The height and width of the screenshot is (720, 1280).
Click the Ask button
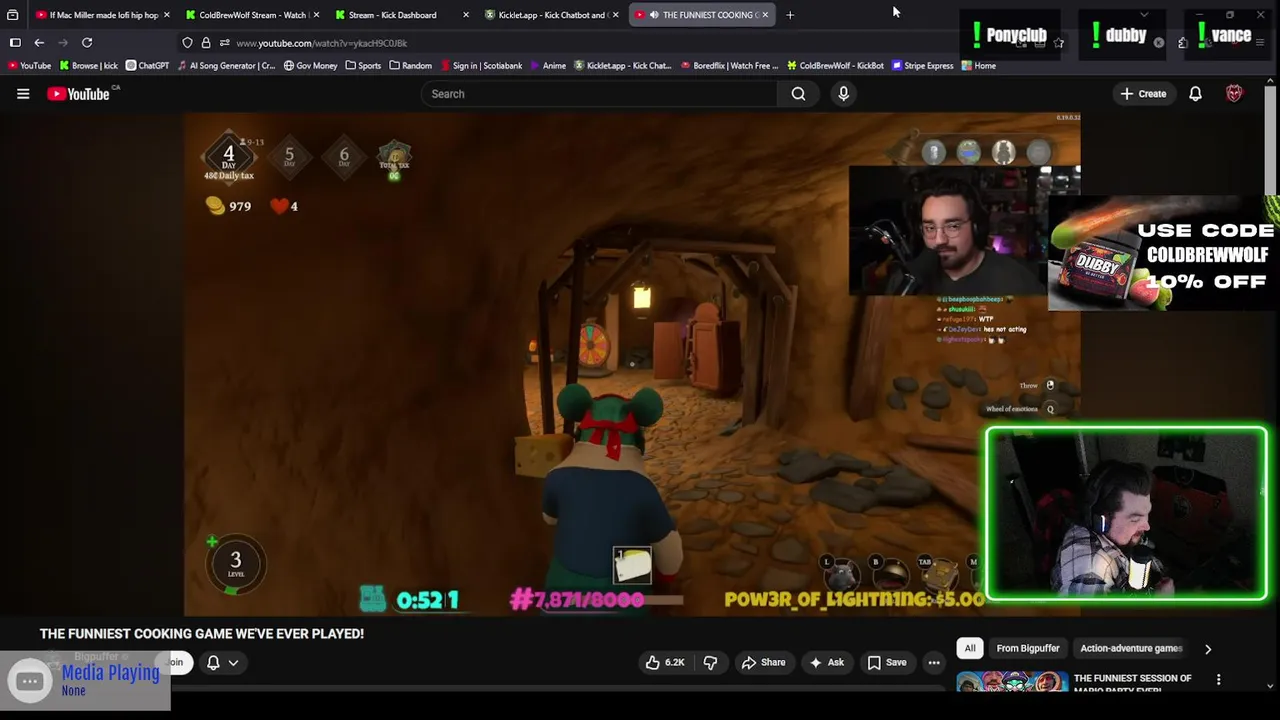coord(827,662)
